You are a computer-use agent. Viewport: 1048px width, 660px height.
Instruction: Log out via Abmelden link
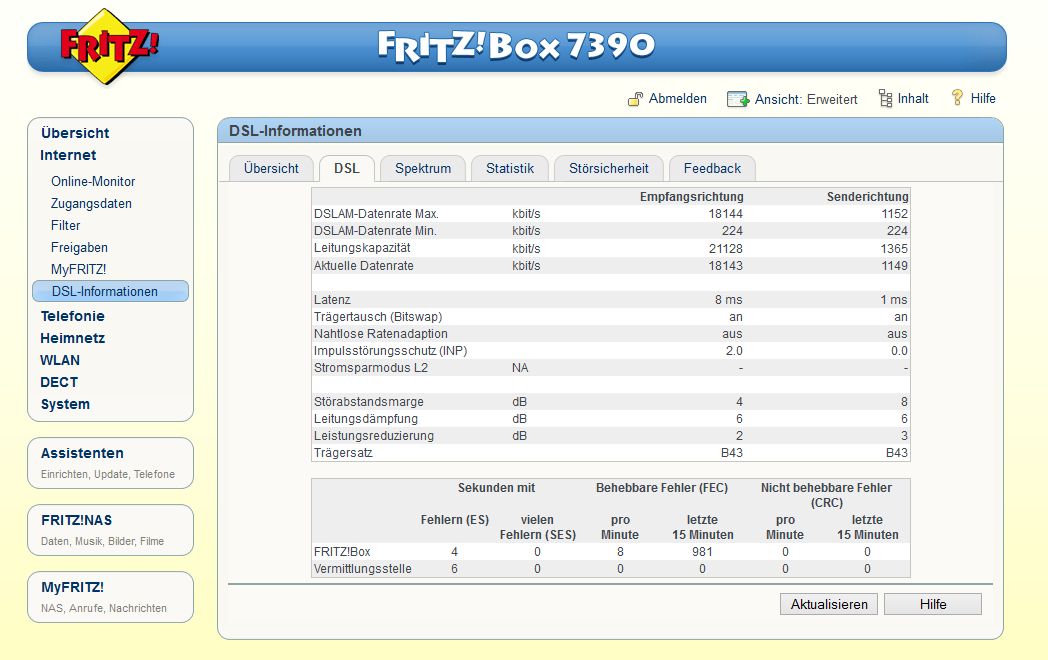click(678, 98)
